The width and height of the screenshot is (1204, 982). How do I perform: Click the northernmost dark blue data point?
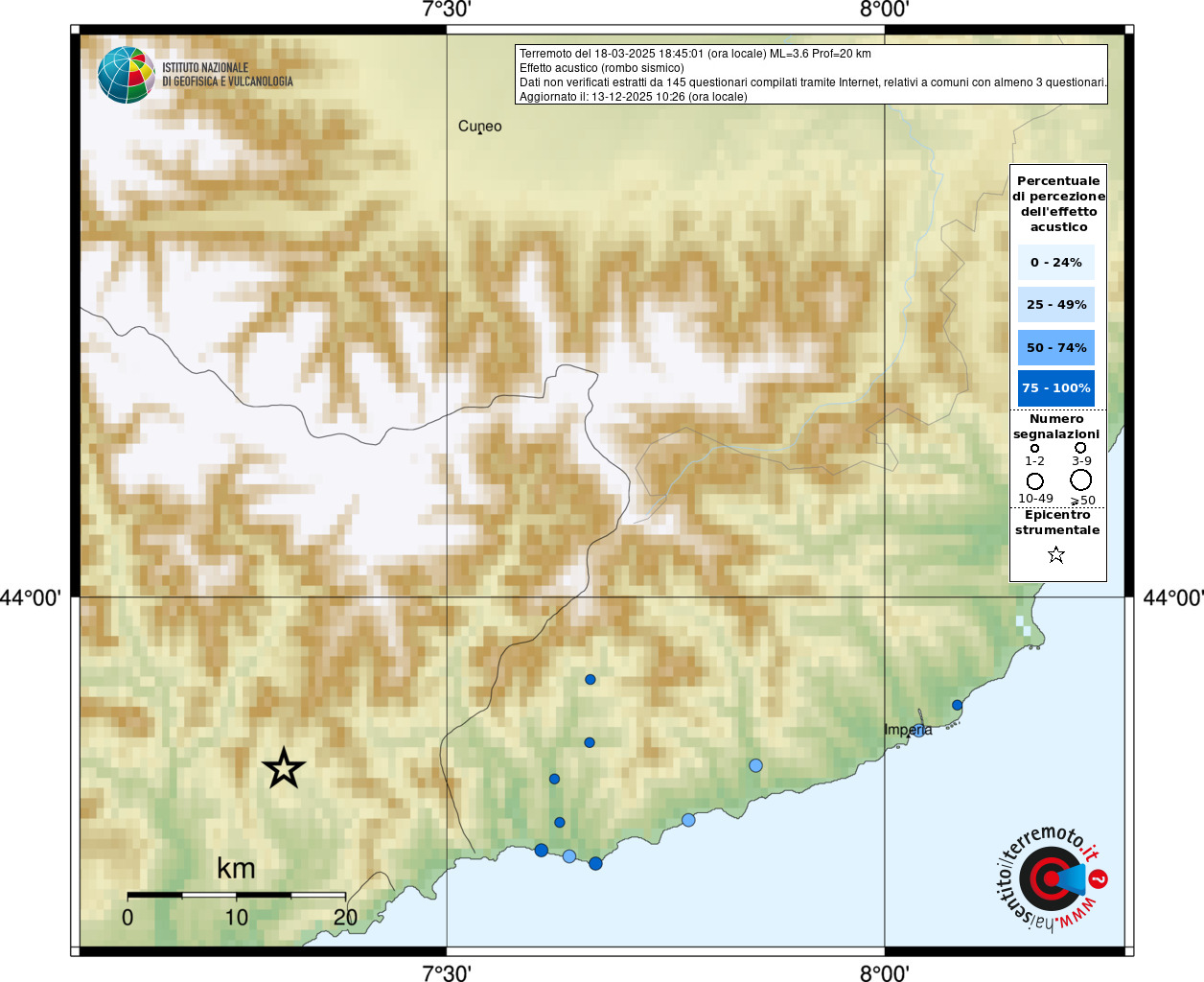pyautogui.click(x=590, y=679)
